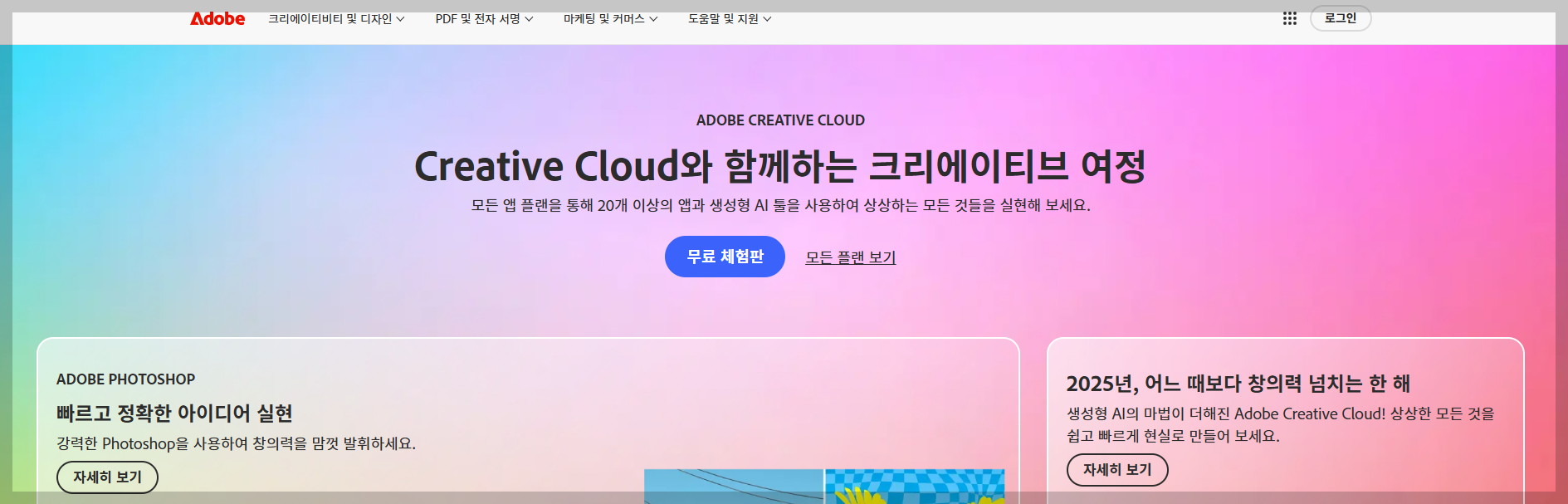This screenshot has width=1568, height=504.
Task: Click the ADOBE CREATIVE CLOUD heading text
Action: point(780,120)
